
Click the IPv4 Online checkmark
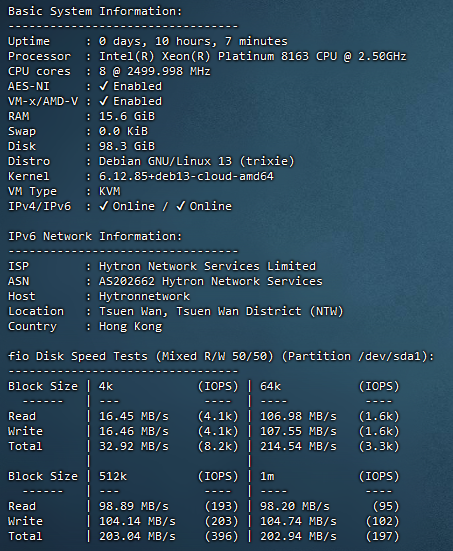coord(103,206)
